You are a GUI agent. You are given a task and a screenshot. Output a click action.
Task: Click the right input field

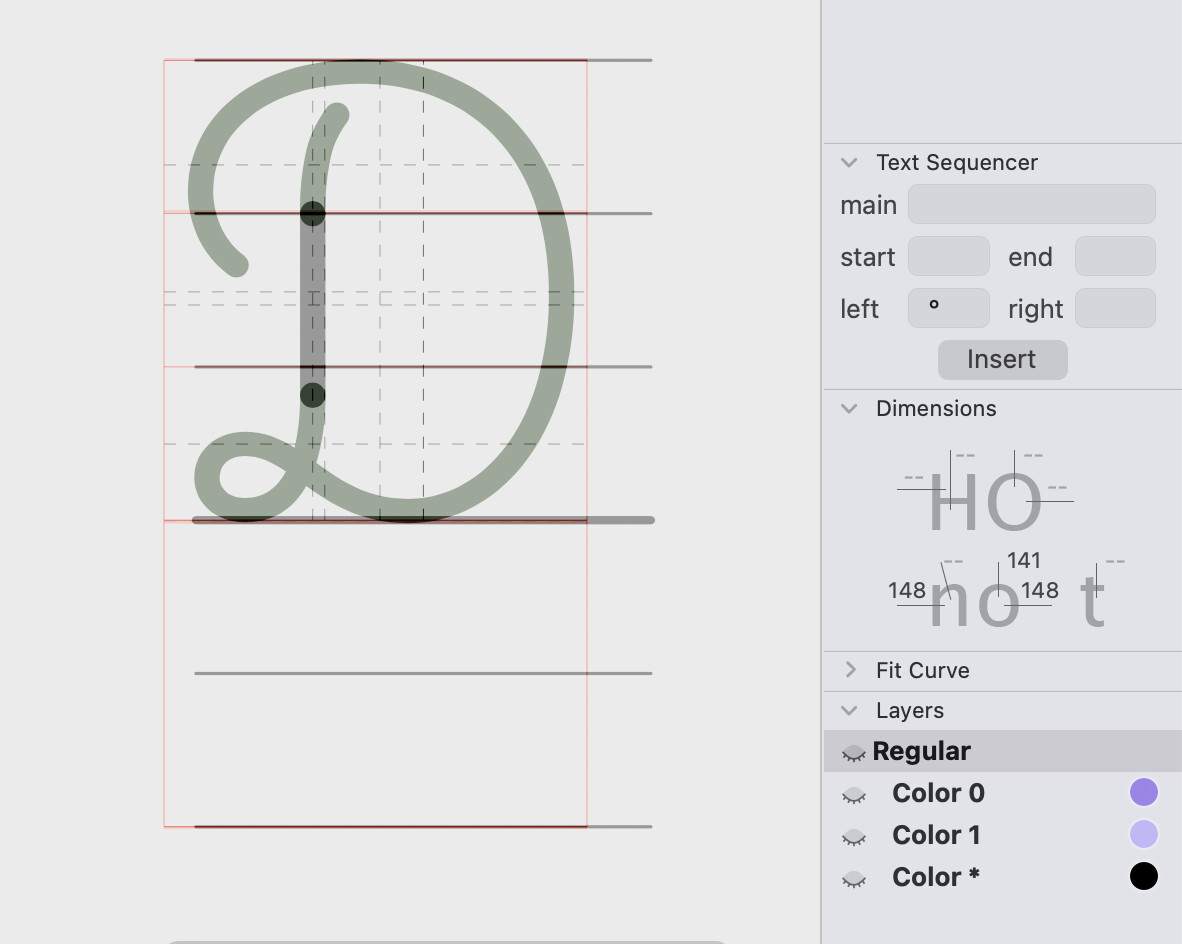(1115, 308)
